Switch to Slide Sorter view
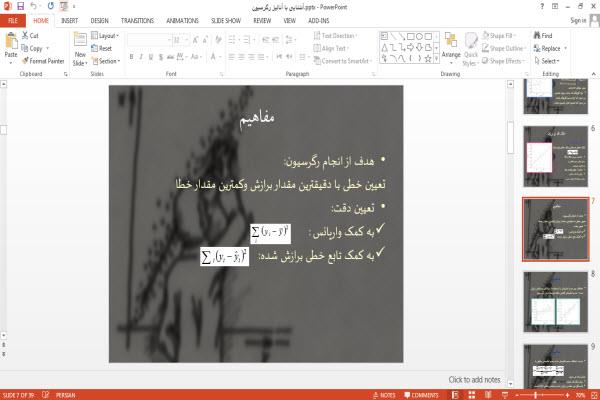The height and width of the screenshot is (400, 600). (471, 395)
